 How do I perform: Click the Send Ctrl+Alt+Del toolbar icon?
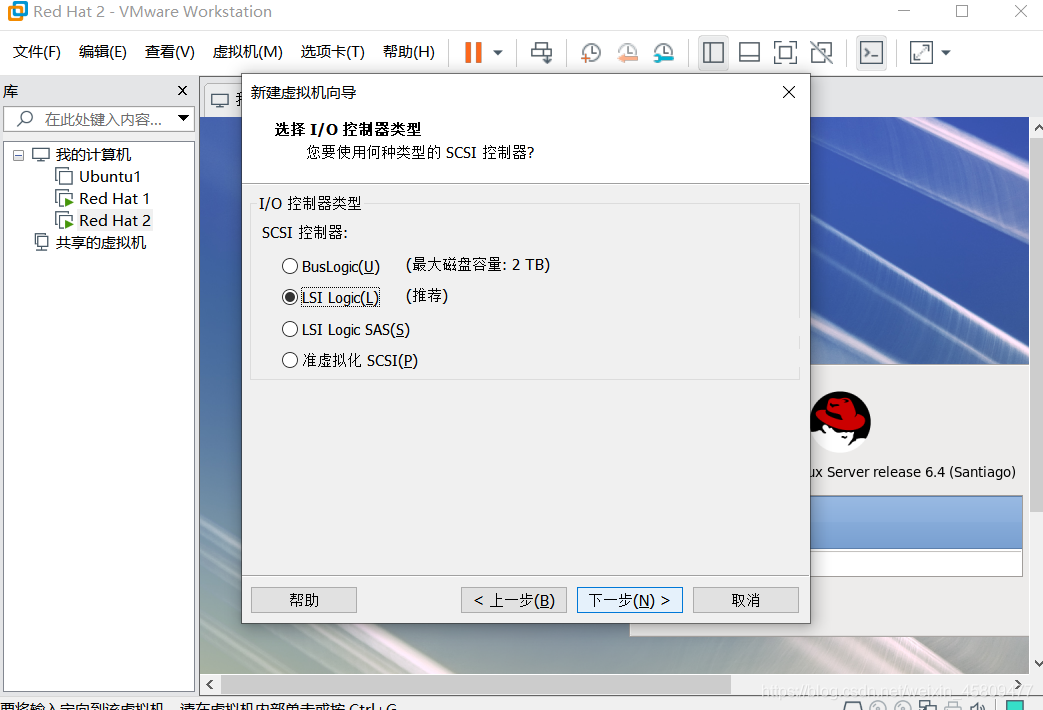click(541, 53)
